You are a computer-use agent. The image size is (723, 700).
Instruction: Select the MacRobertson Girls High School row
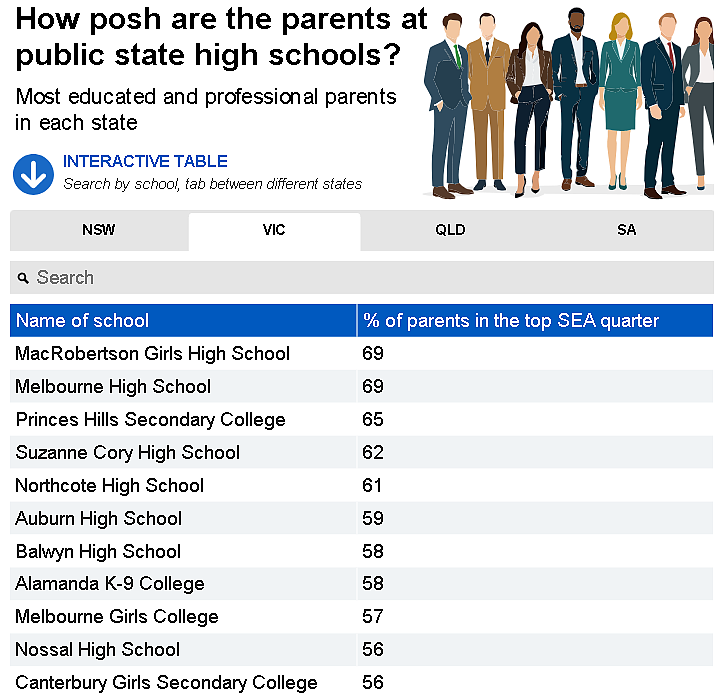tap(362, 354)
